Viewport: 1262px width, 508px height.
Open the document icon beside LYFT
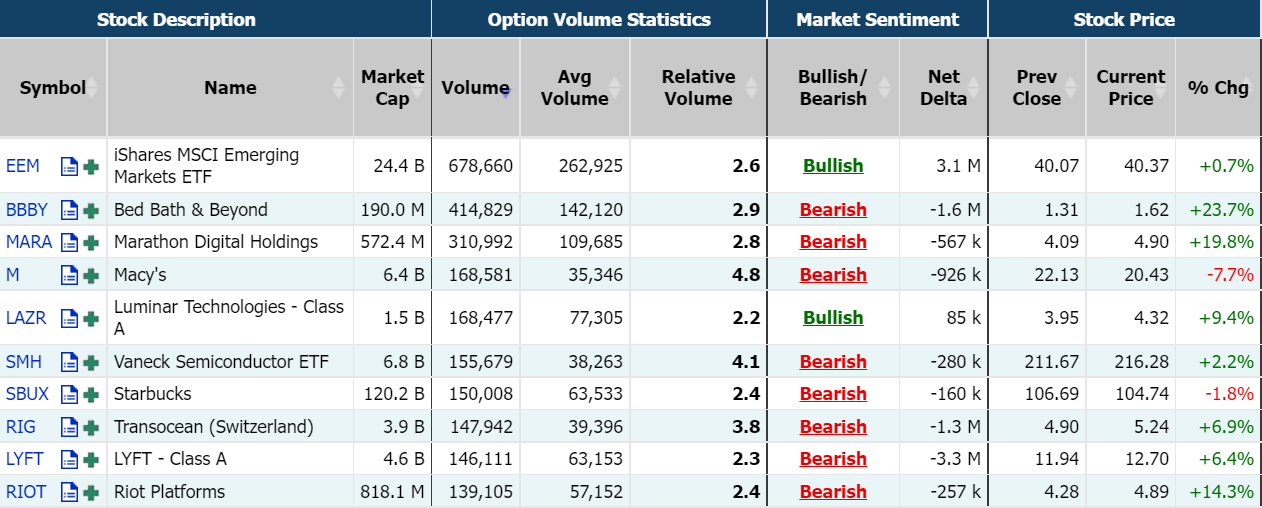click(x=69, y=459)
